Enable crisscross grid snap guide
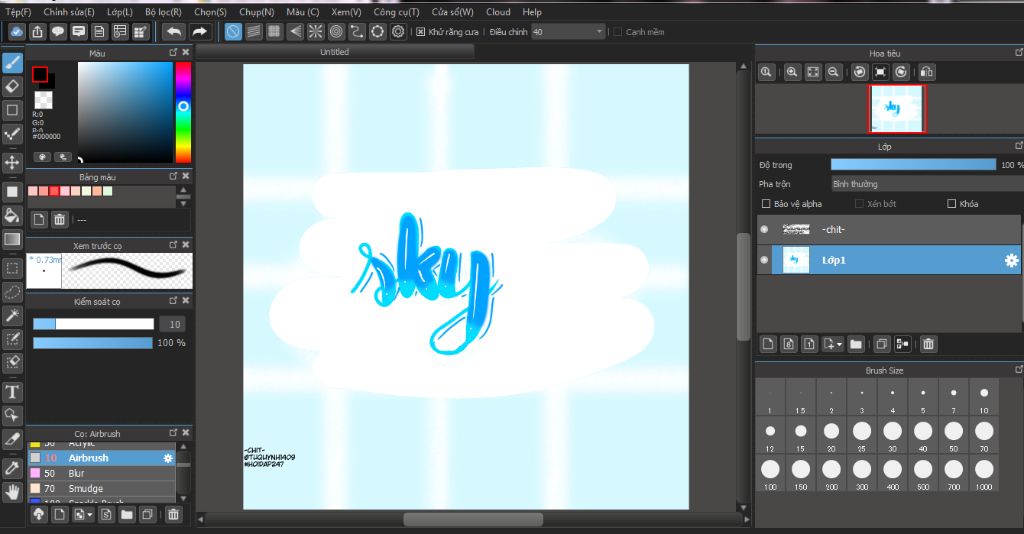The width and height of the screenshot is (1024, 534). 274,31
